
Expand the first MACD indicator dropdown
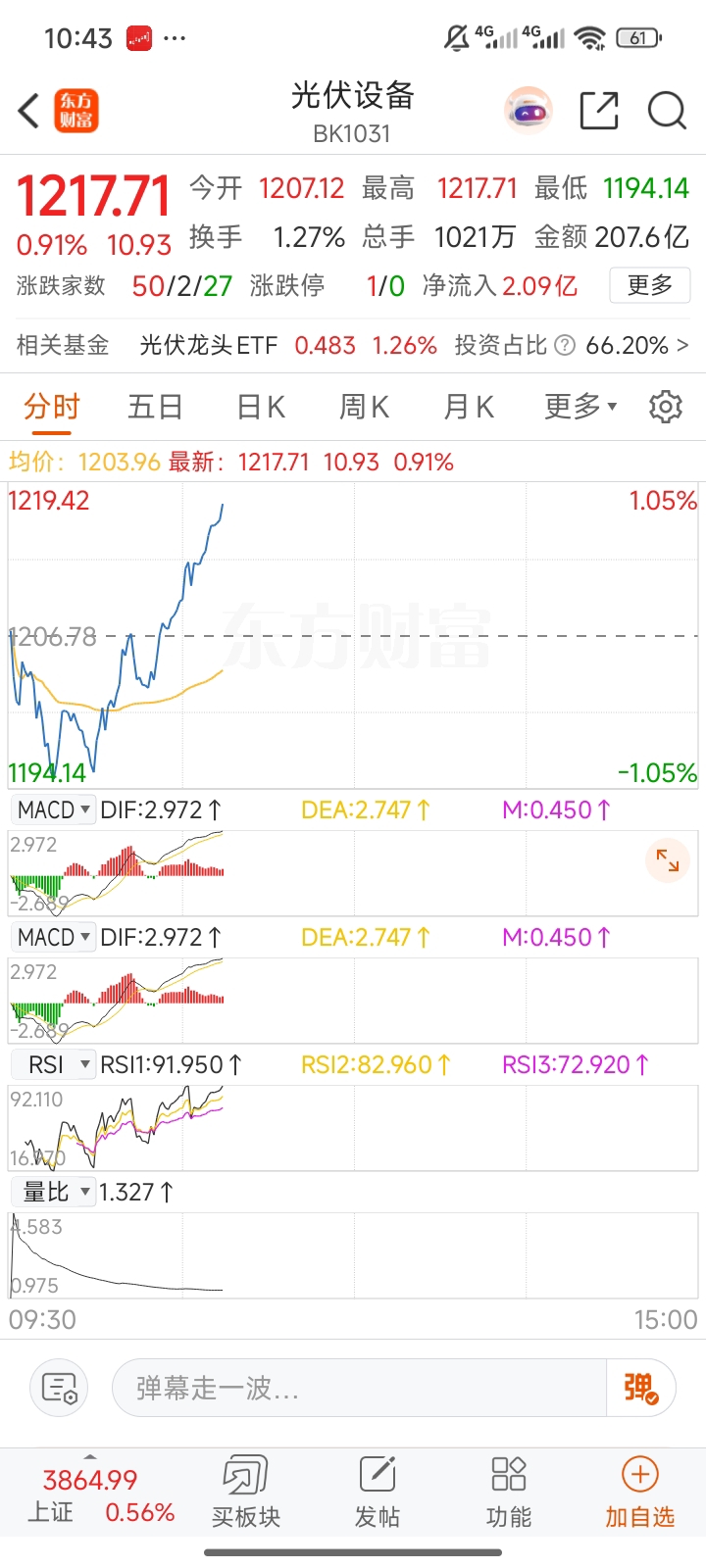point(53,810)
